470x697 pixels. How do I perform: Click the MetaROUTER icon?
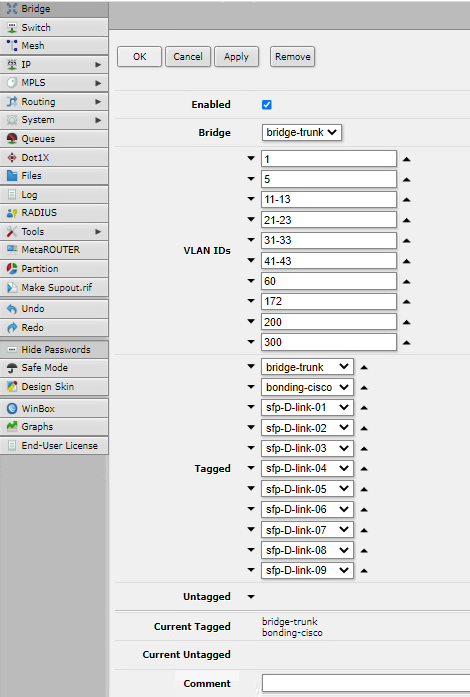click(12, 249)
